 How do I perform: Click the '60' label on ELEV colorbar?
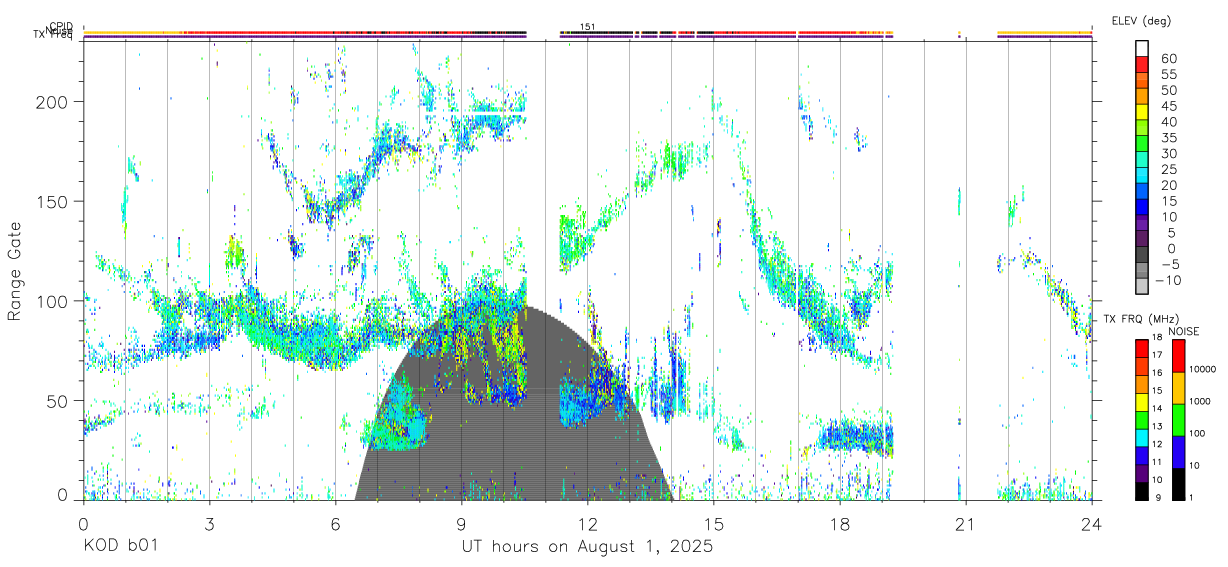tap(1169, 58)
